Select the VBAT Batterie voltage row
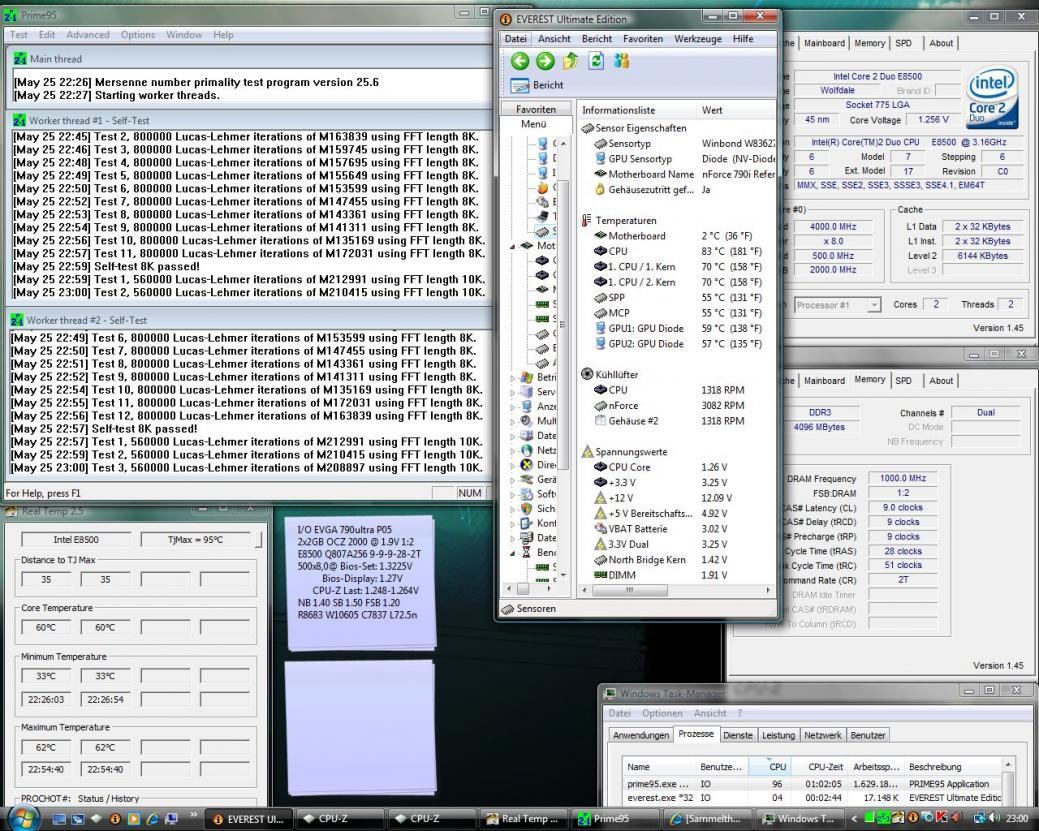This screenshot has width=1039, height=831. click(684, 529)
